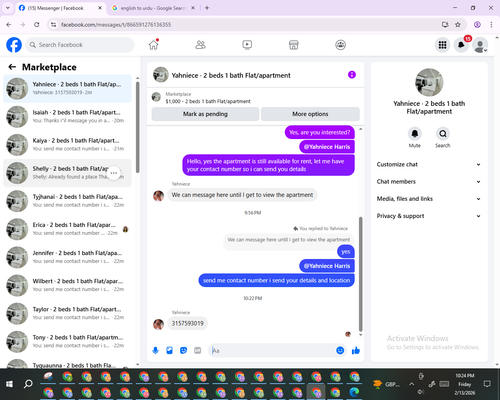
Task: Open the Erica conversation
Action: pos(67,229)
